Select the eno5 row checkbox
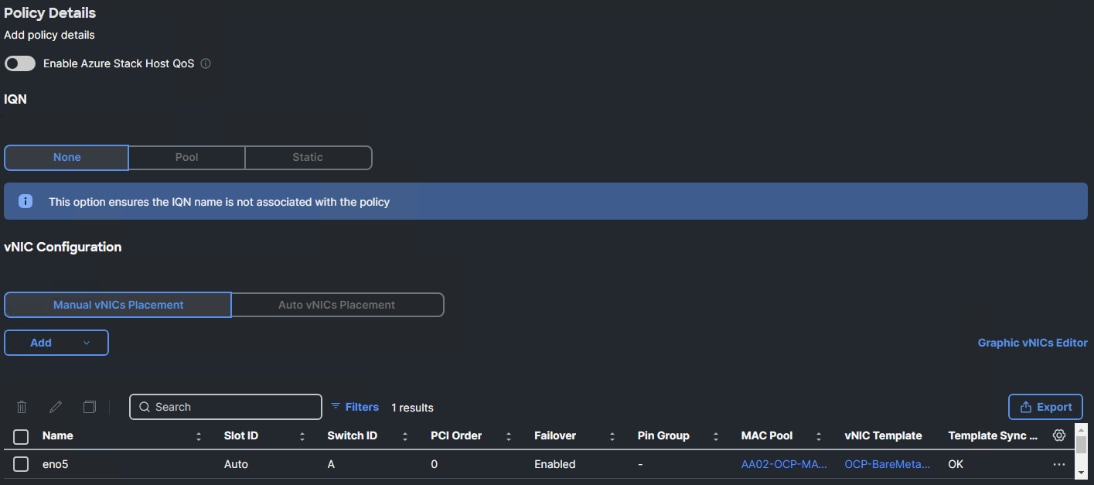This screenshot has height=485, width=1094. (21, 464)
